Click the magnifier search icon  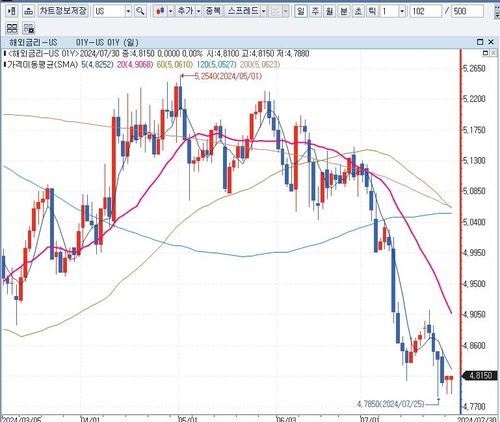point(140,11)
